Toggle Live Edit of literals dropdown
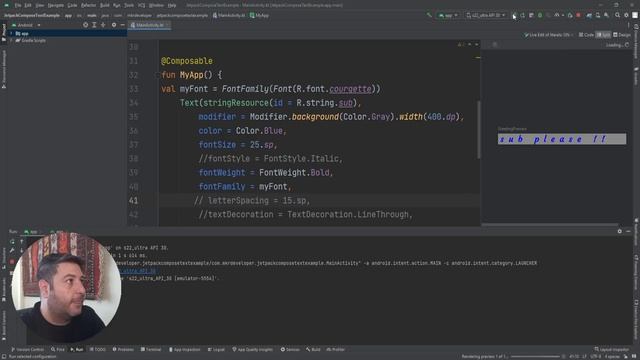This screenshot has height=360, width=640. point(548,35)
